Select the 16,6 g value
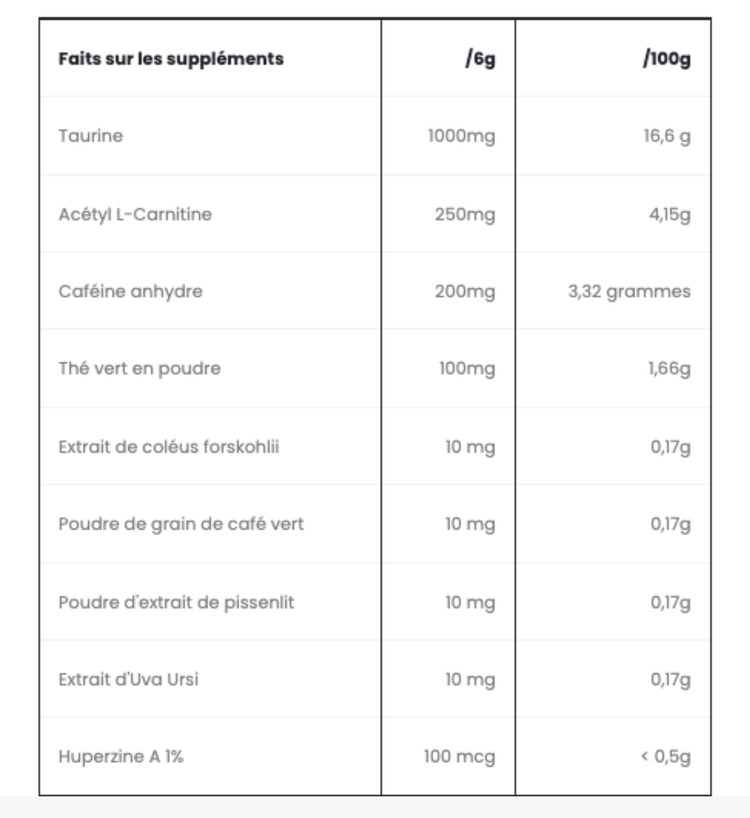Image resolution: width=750 pixels, height=818 pixels. point(667,136)
